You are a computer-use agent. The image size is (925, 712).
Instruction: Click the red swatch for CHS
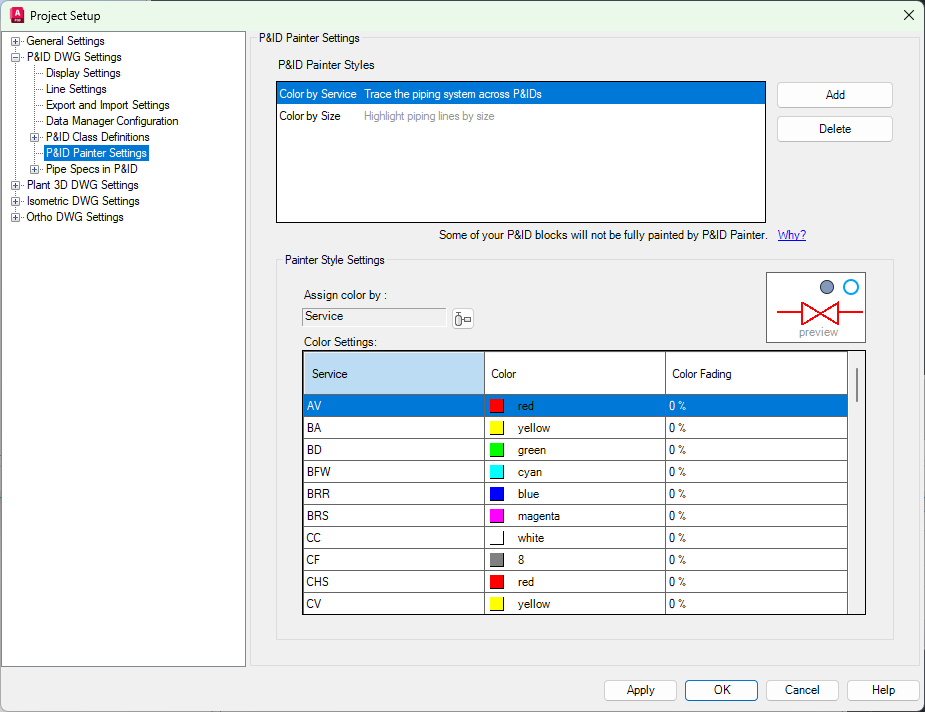point(497,582)
